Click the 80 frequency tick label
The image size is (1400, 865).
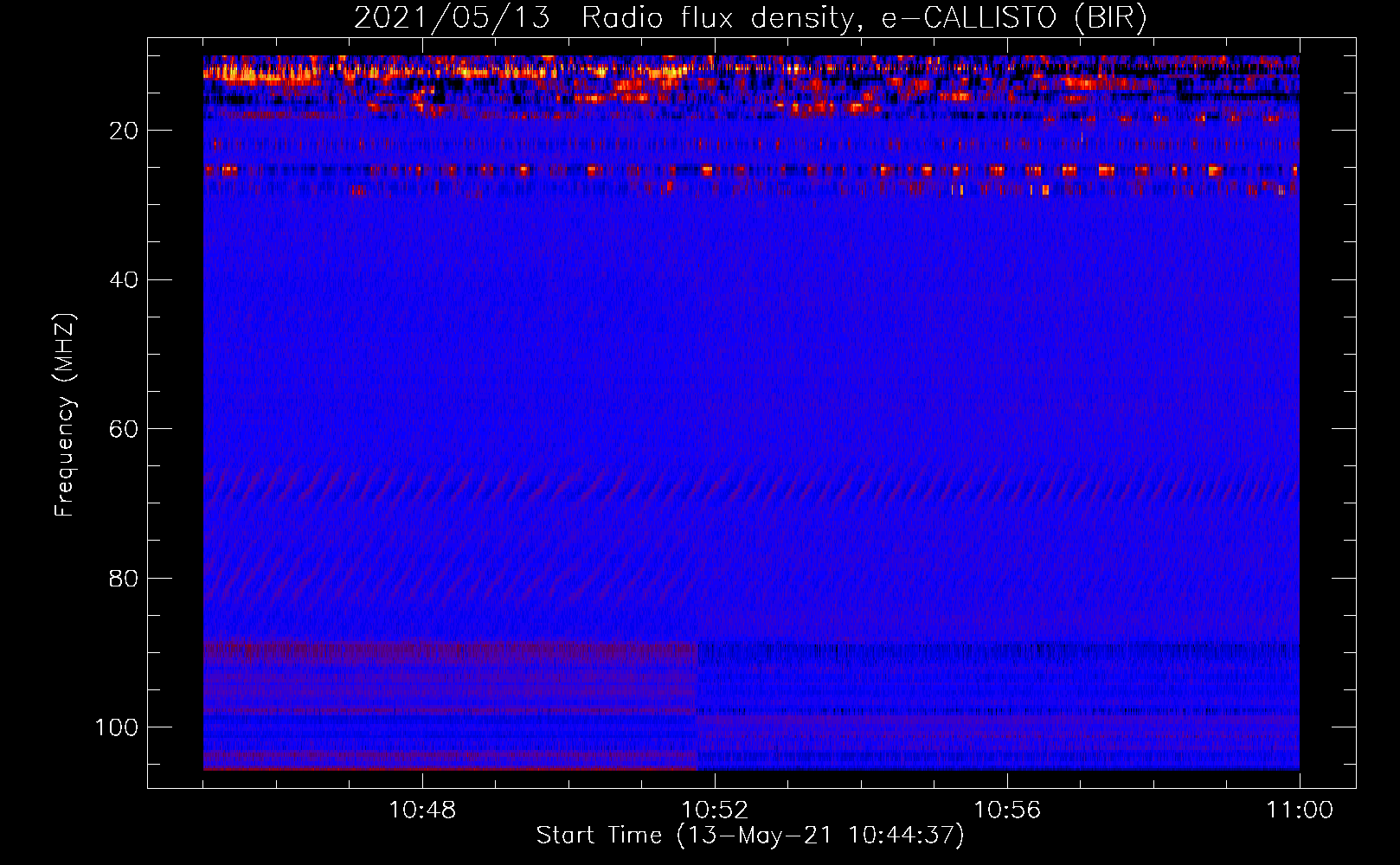pyautogui.click(x=124, y=578)
